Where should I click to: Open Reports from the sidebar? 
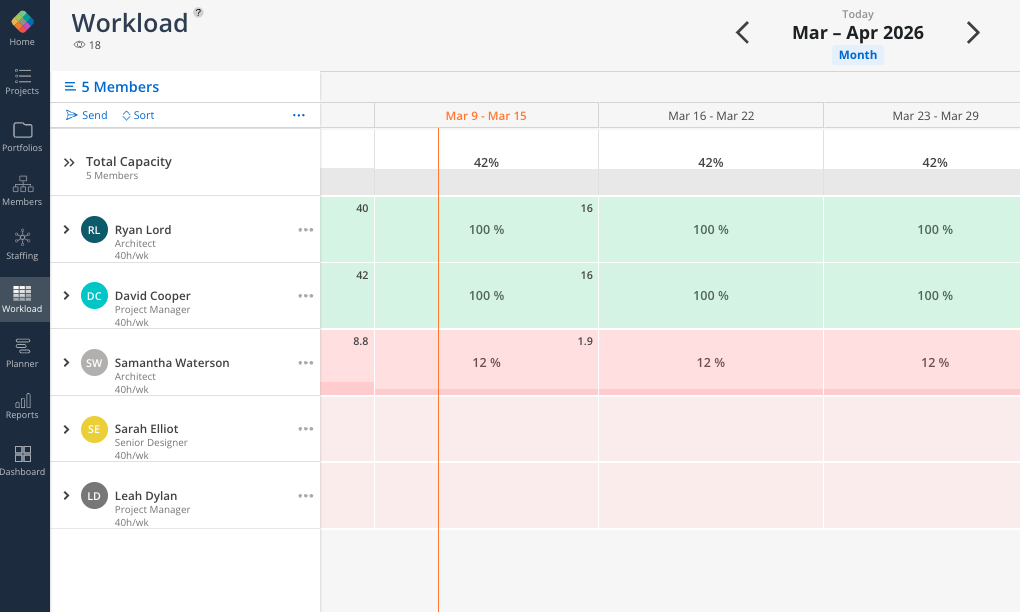(x=22, y=405)
